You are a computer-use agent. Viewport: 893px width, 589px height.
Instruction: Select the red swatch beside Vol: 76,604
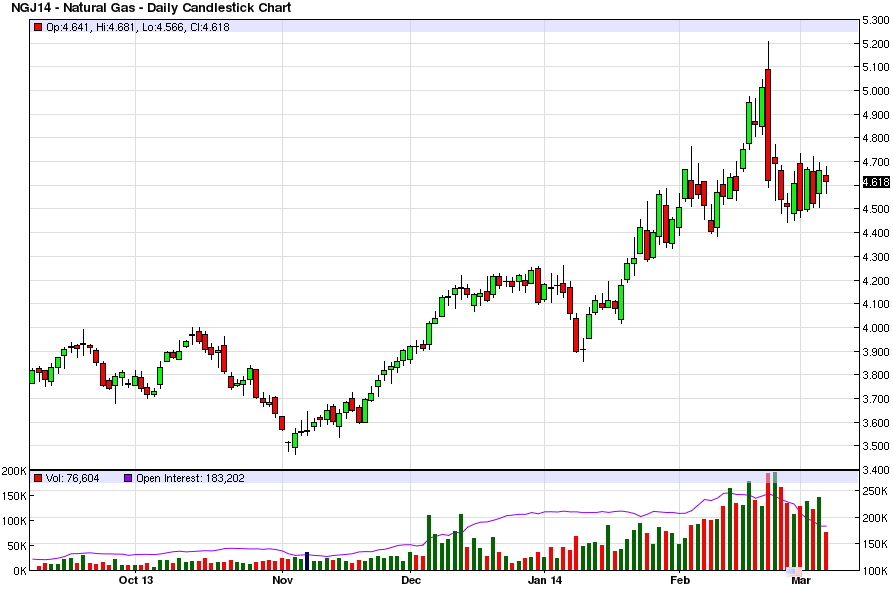tap(38, 478)
